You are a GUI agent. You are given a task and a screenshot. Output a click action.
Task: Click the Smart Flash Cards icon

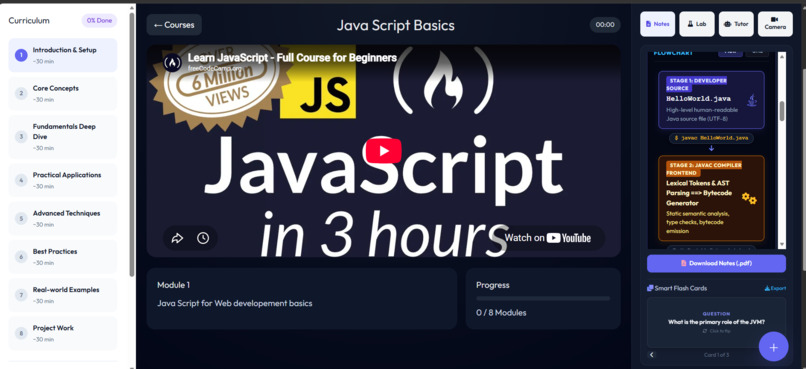[x=650, y=288]
